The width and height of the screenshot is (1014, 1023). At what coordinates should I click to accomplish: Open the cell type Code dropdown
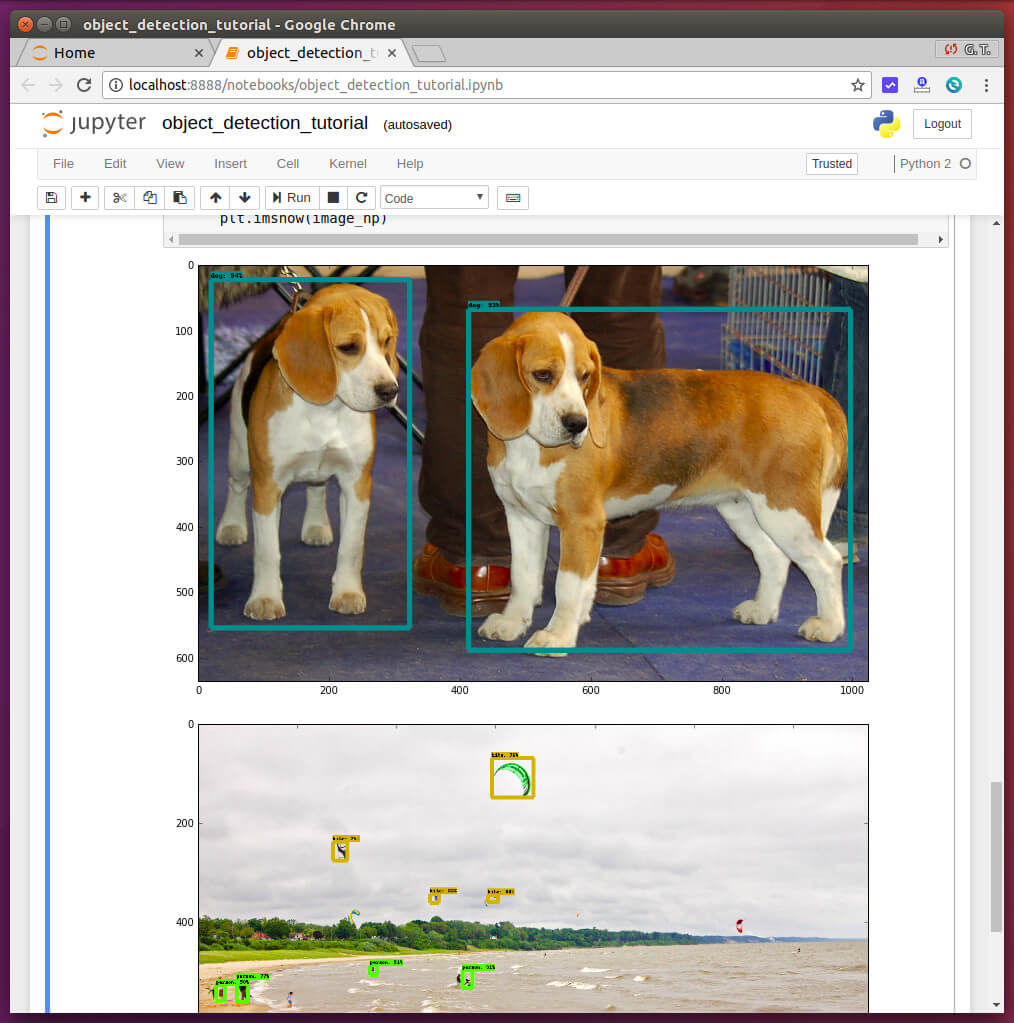click(x=434, y=198)
